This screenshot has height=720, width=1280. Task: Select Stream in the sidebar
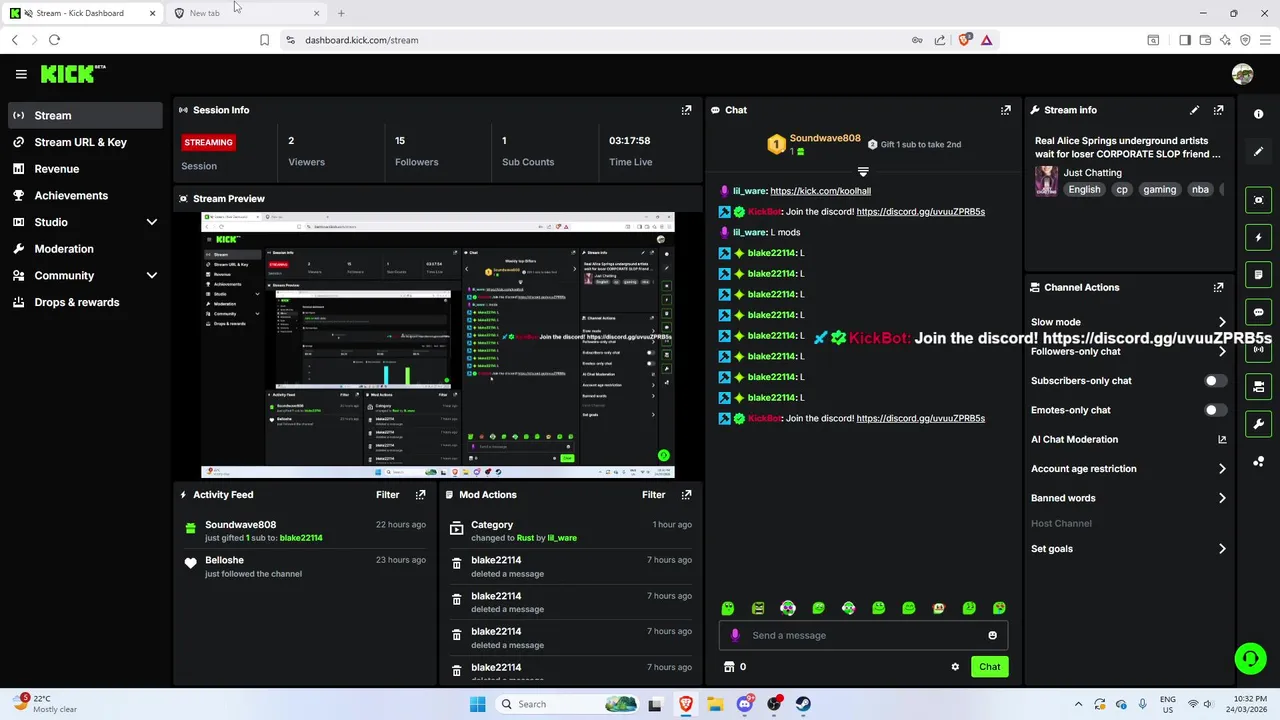(x=85, y=115)
